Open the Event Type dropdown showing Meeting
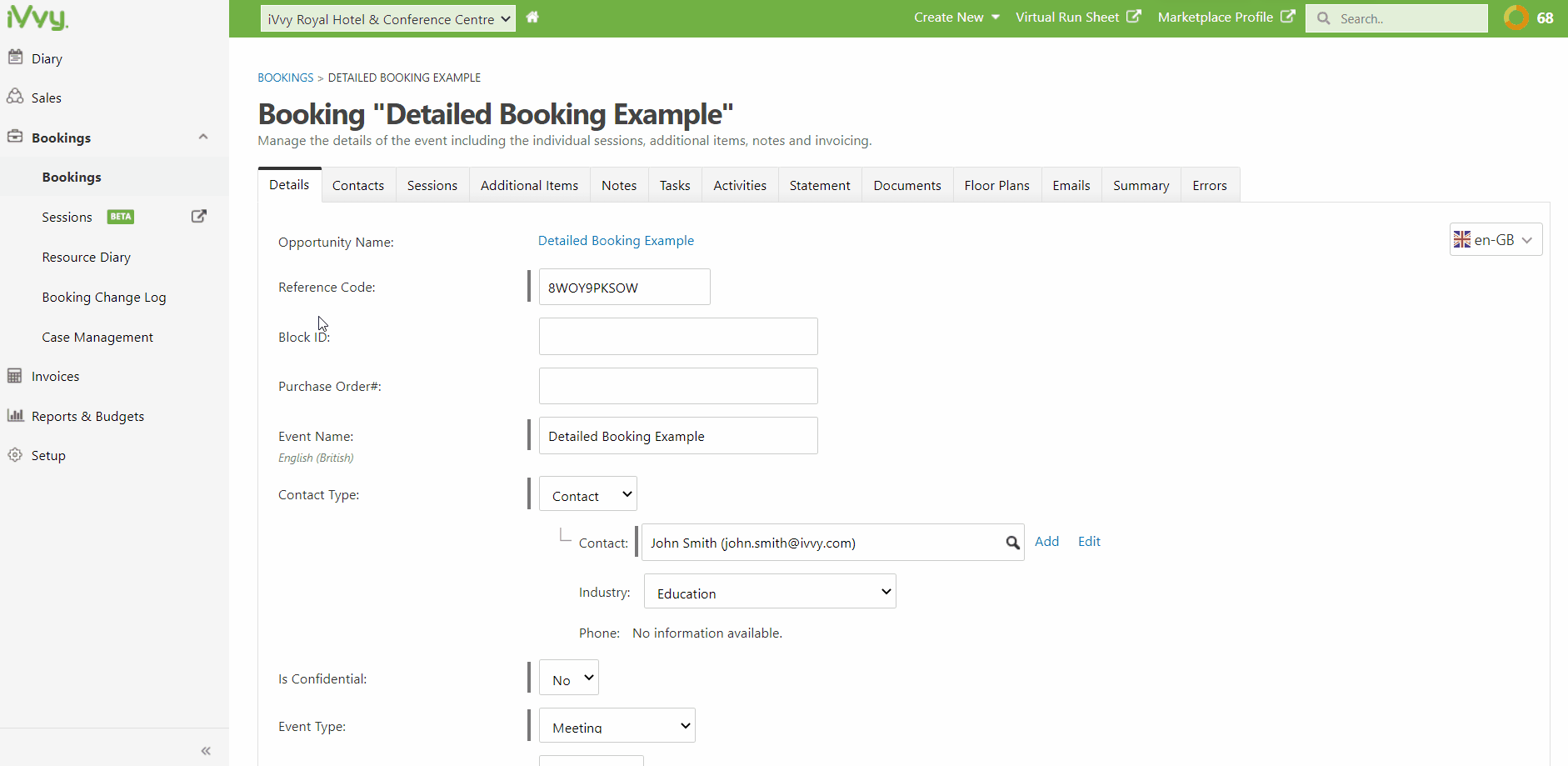Screen dimensions: 1568x766 [x=617, y=726]
